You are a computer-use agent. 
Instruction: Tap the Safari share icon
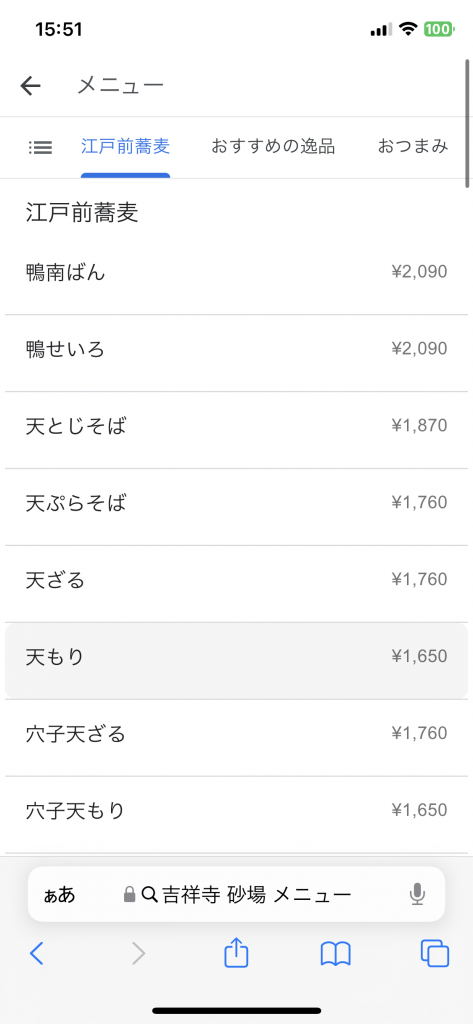[x=236, y=953]
